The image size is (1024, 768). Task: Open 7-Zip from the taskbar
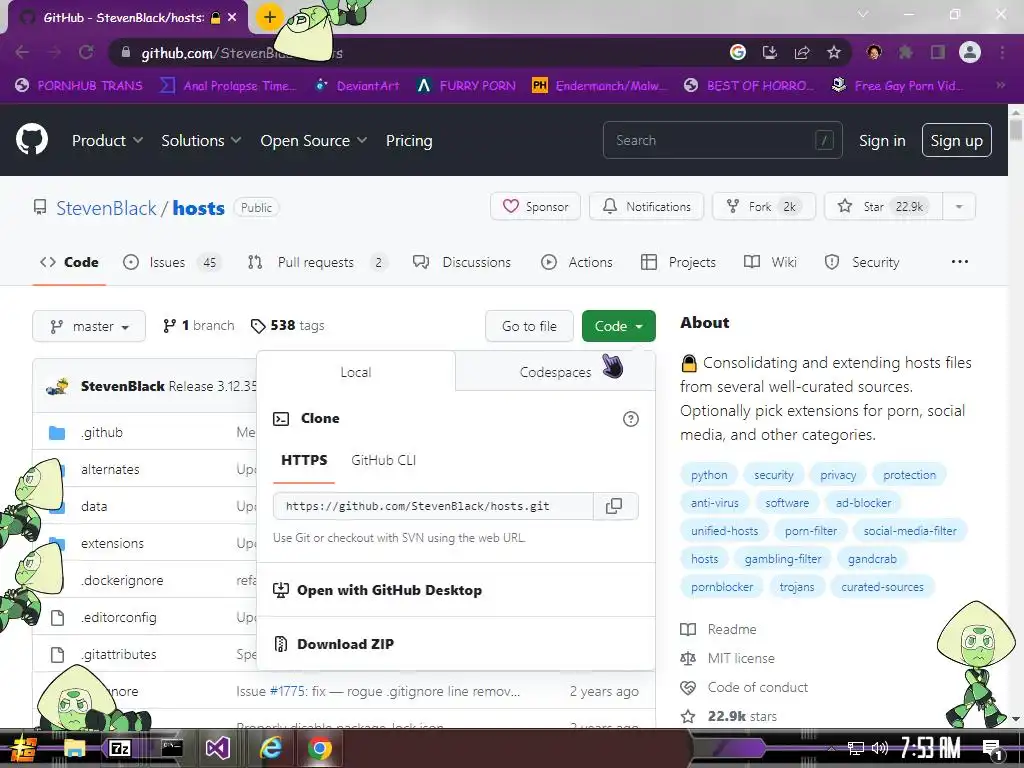120,748
